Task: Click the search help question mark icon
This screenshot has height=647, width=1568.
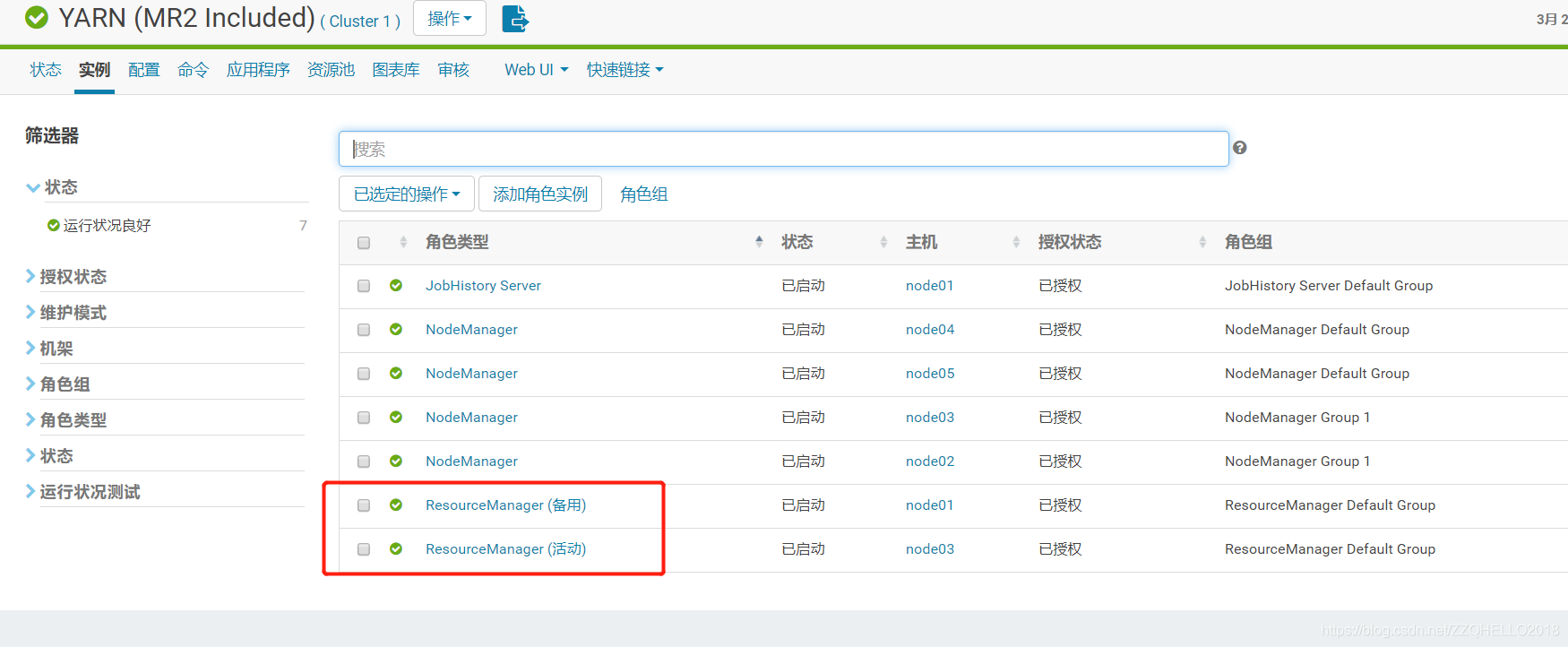Action: click(1240, 148)
